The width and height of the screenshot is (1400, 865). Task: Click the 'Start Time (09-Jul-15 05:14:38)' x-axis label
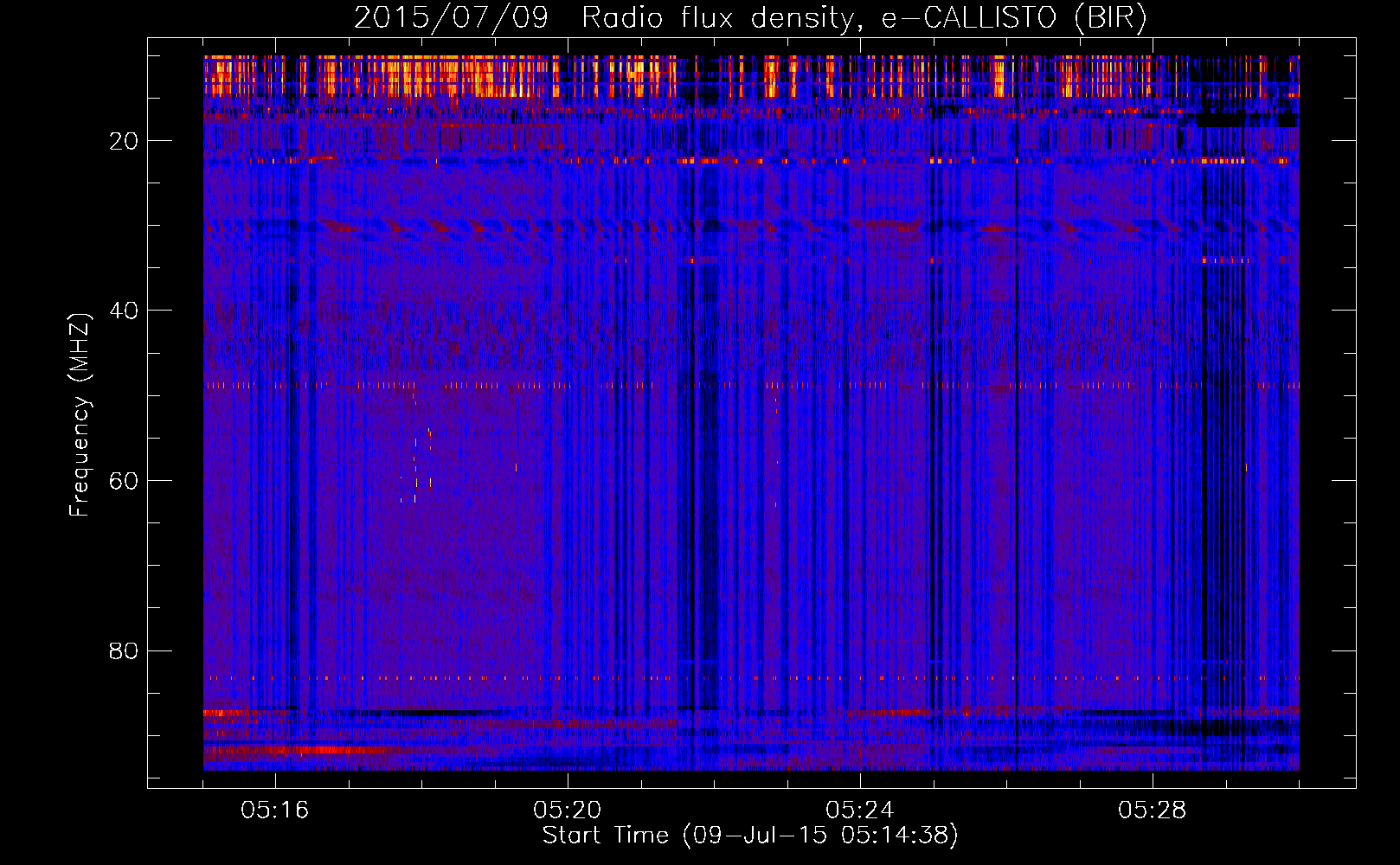[x=750, y=836]
